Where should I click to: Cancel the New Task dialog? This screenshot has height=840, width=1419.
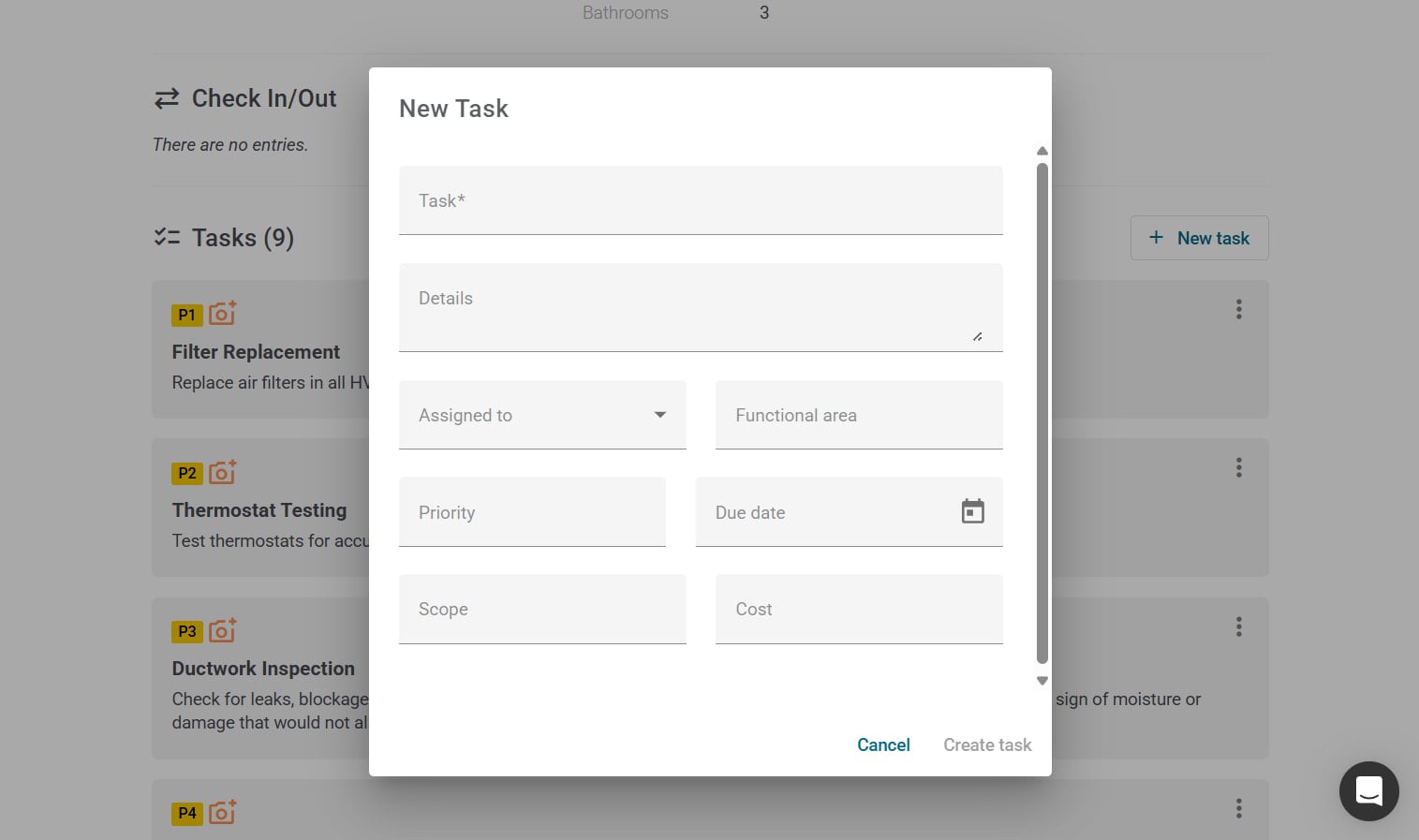coord(882,744)
